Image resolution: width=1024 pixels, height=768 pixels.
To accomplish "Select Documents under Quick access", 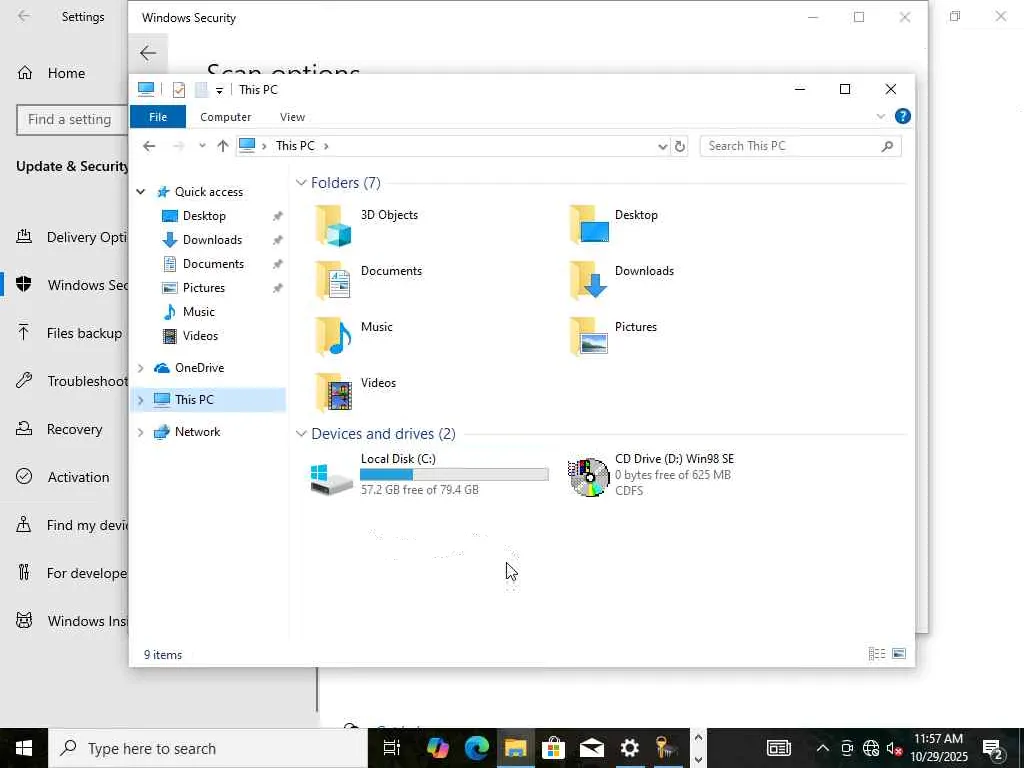I will 213,264.
